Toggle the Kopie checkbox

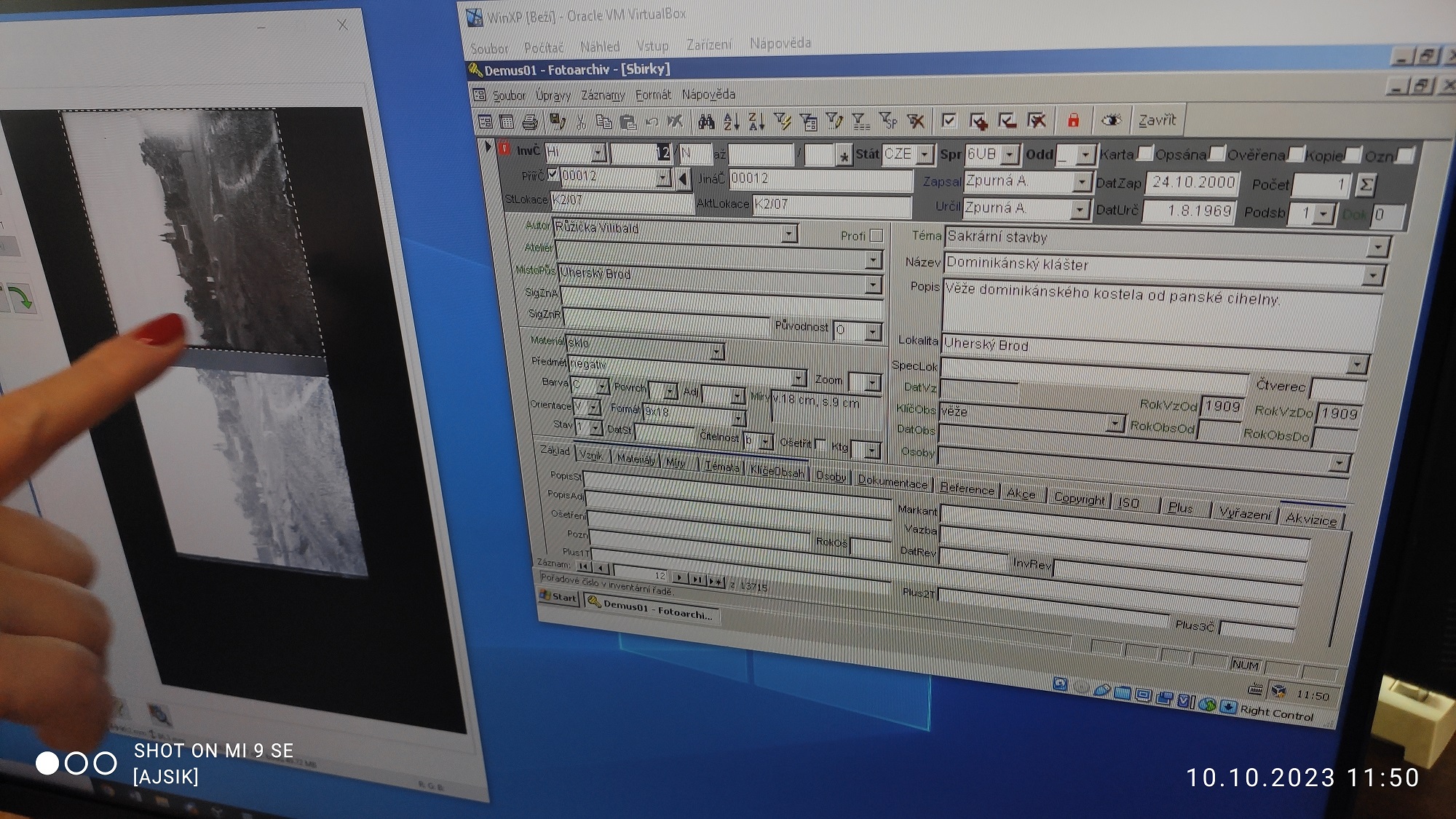pos(1352,155)
